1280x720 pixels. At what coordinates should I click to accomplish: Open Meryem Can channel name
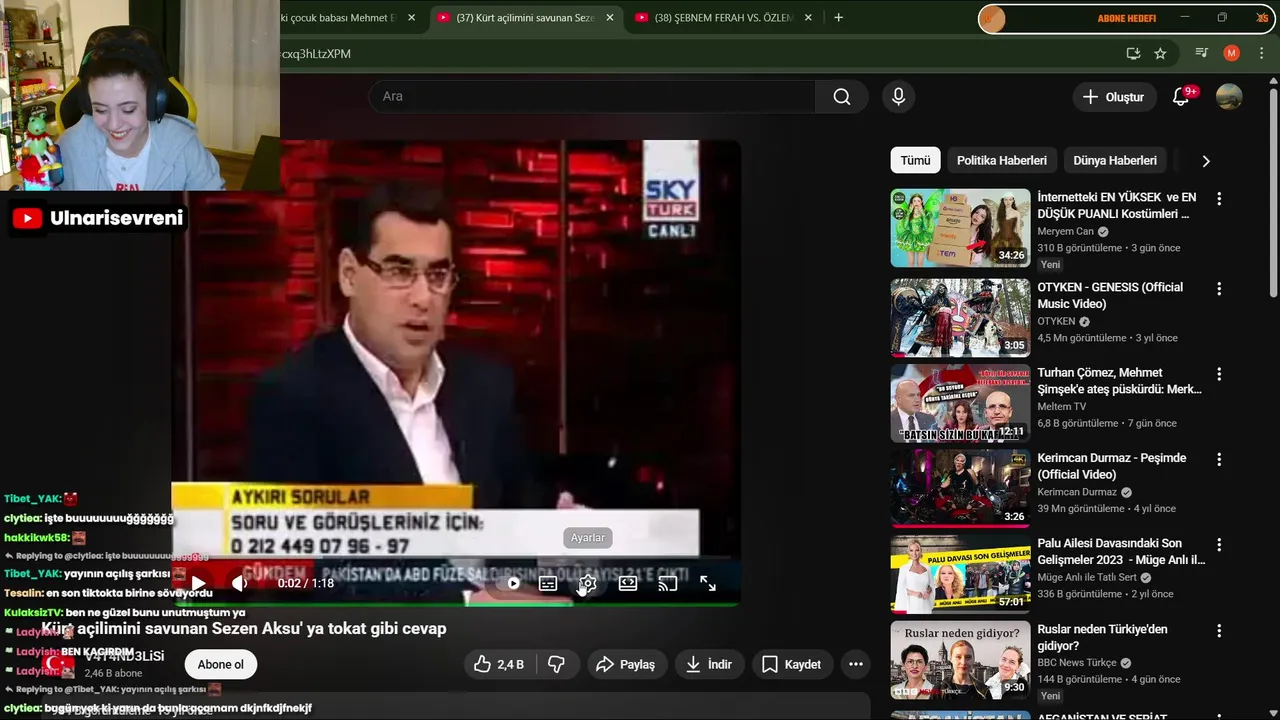(1065, 231)
